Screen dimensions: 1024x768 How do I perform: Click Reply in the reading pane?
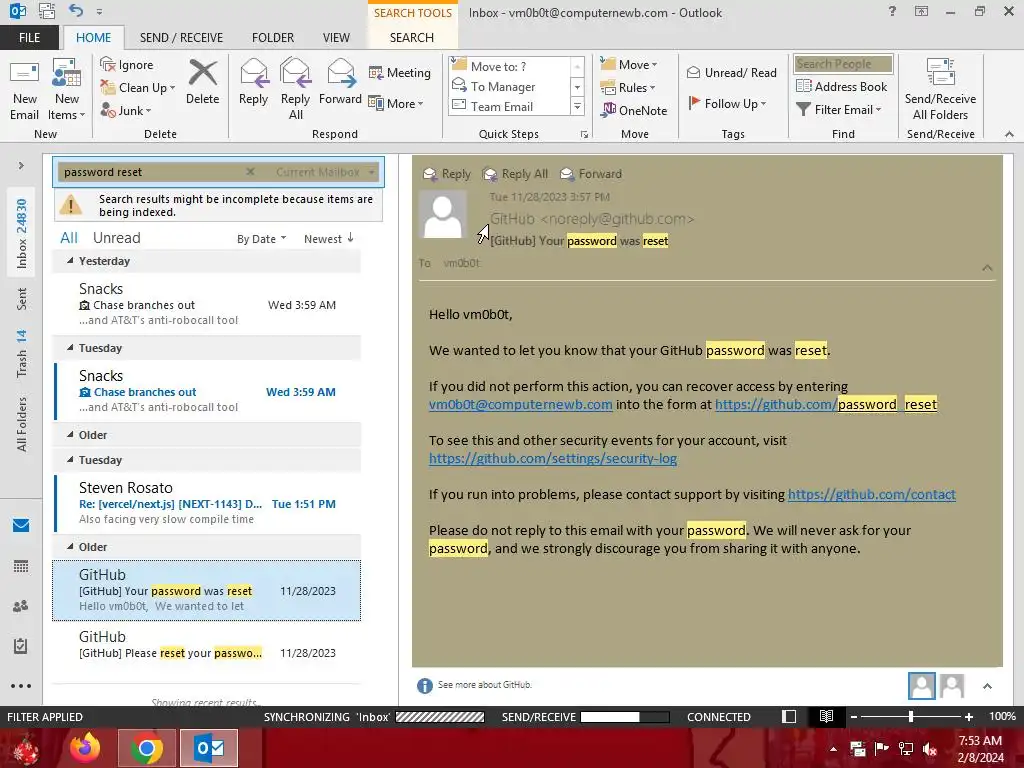tap(447, 174)
